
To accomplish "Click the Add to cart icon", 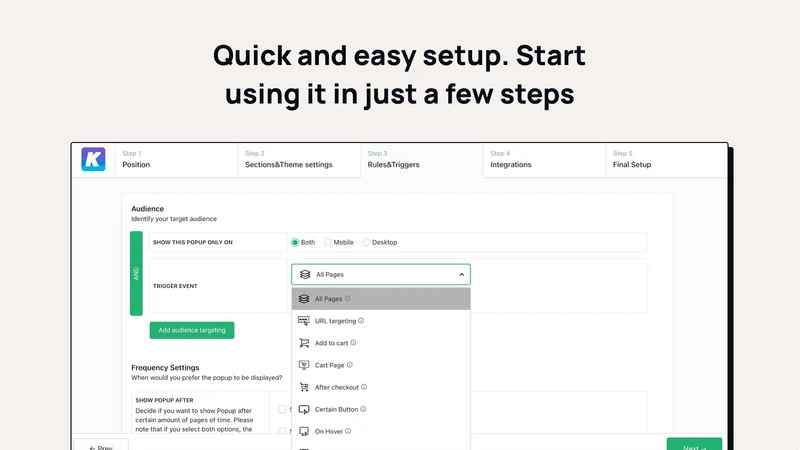I will pyautogui.click(x=304, y=343).
